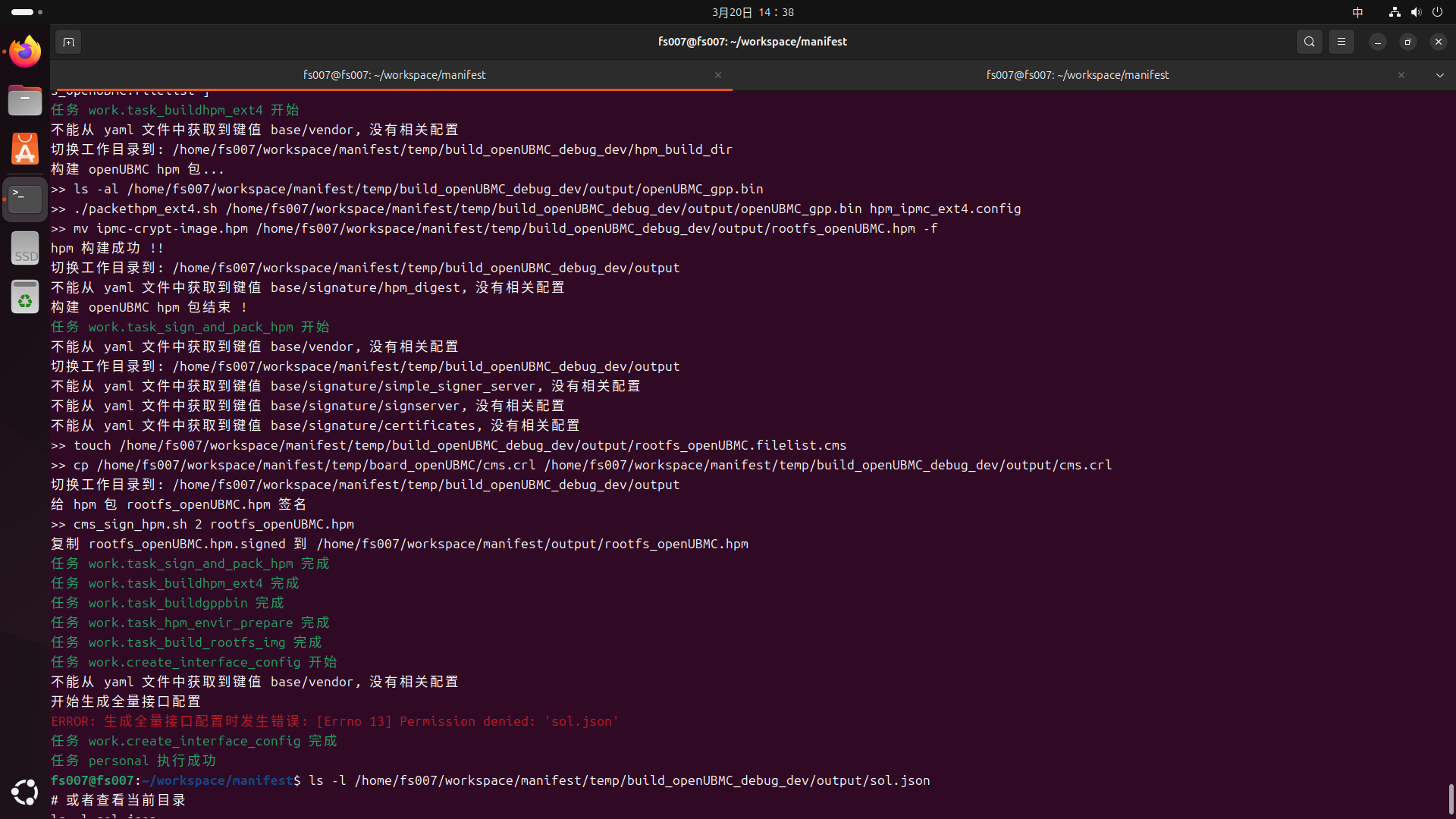Open Activities overview from top-left pill
This screenshot has width=1456, height=819.
coord(27,12)
